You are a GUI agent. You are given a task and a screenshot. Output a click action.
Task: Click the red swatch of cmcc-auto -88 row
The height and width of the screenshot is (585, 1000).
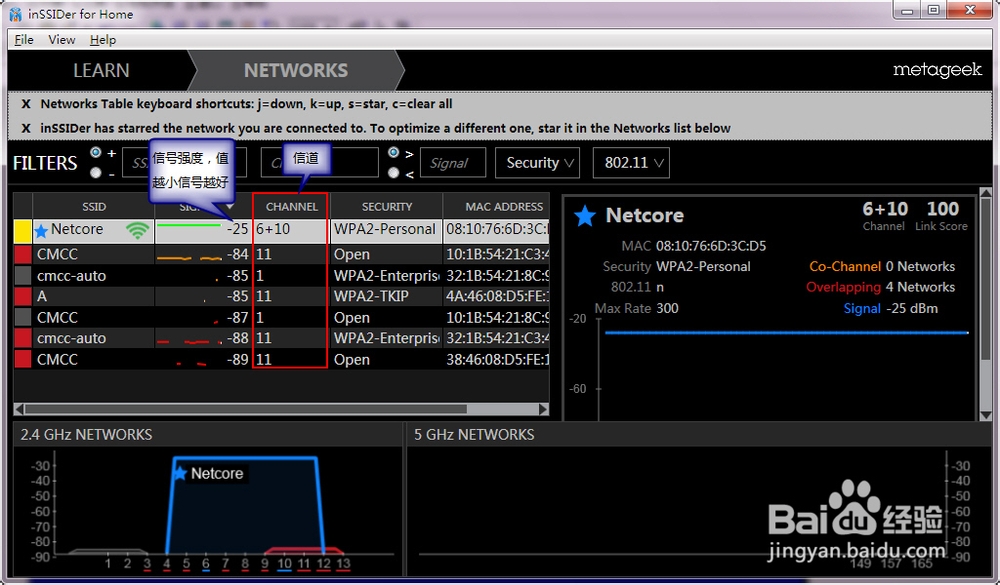tap(23, 339)
